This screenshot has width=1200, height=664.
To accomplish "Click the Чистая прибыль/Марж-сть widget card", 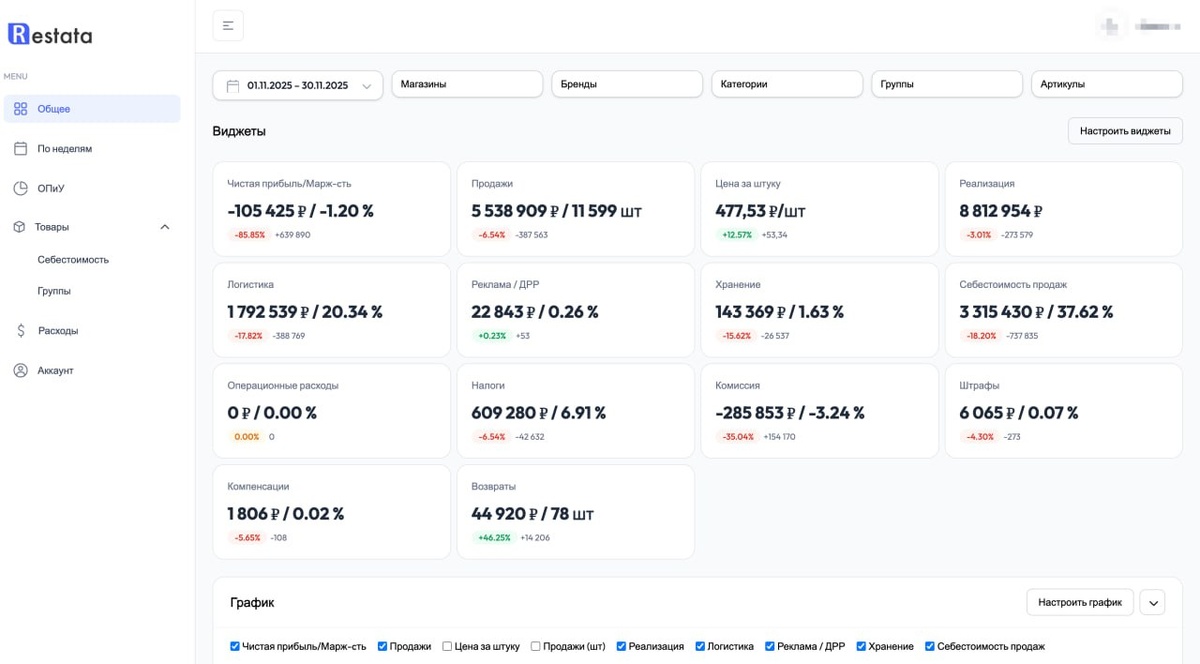I will 332,209.
